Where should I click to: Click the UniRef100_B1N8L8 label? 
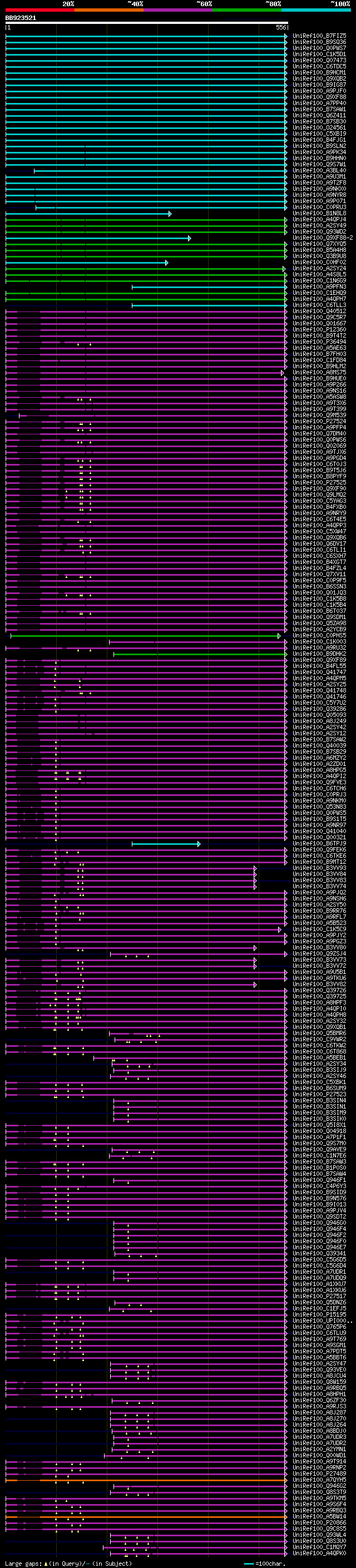(x=319, y=213)
